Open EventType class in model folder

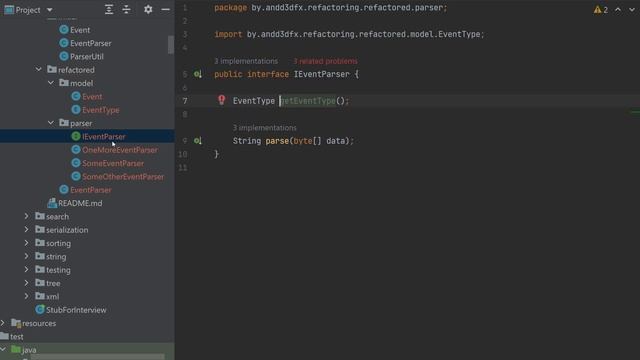coord(101,110)
